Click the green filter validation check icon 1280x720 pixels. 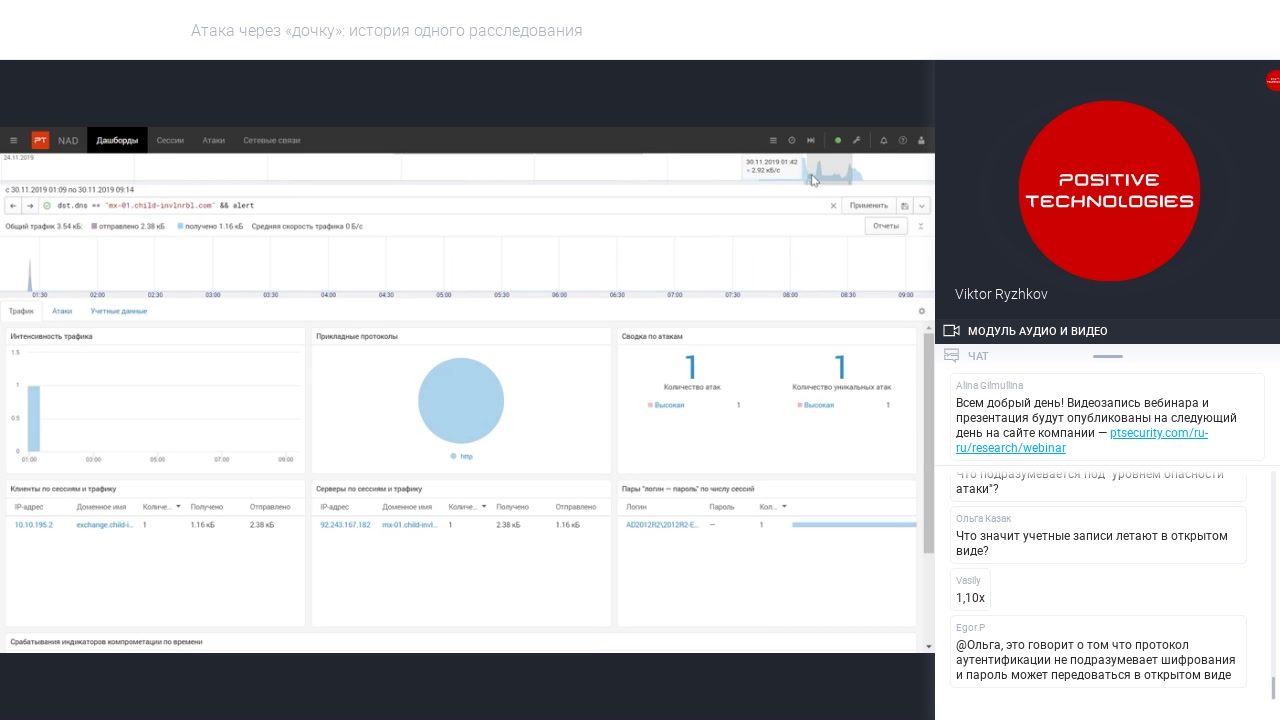tap(47, 206)
